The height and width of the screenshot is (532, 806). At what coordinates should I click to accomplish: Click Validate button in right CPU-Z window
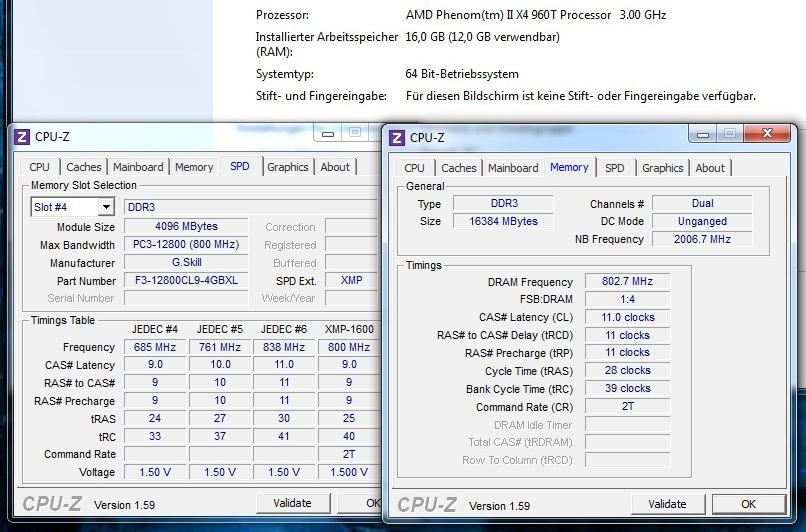[667, 504]
